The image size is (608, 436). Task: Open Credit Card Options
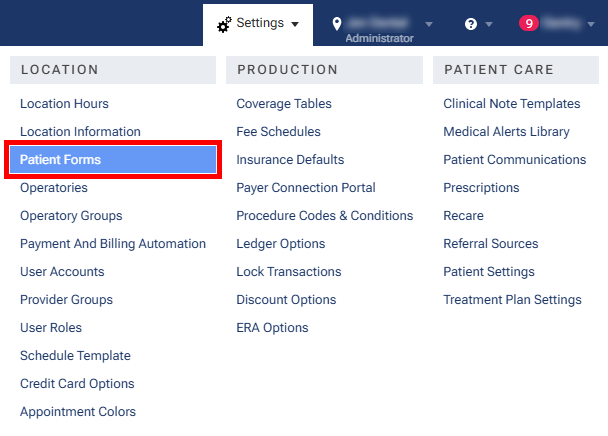(77, 384)
